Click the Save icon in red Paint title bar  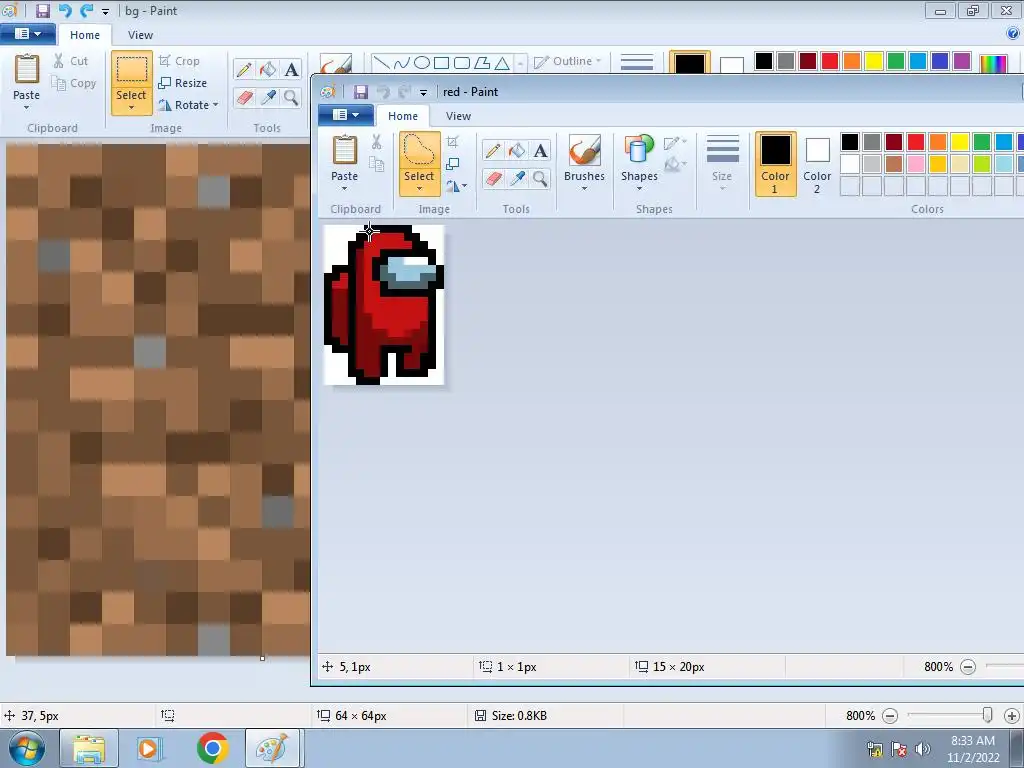[360, 92]
